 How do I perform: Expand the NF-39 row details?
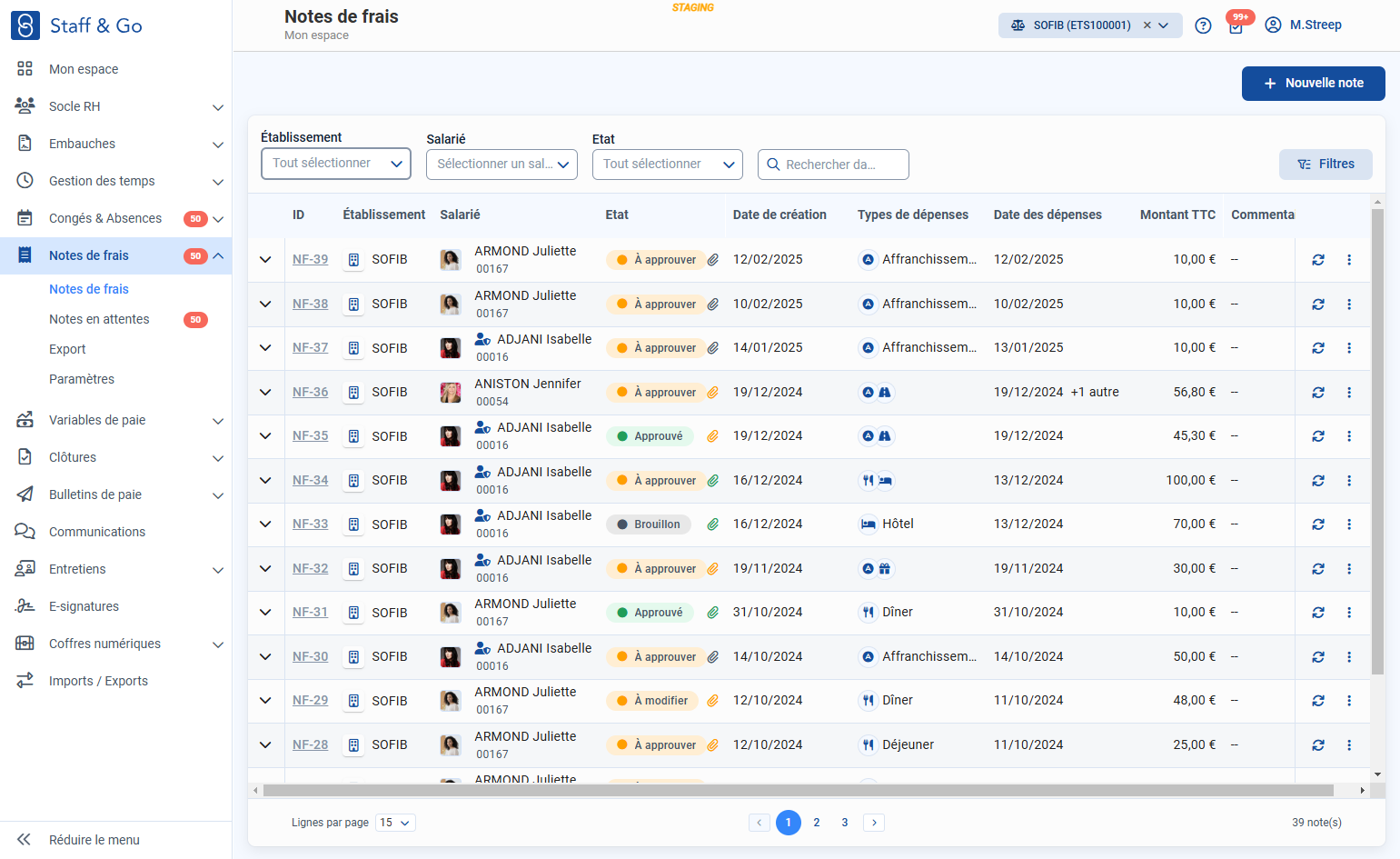click(x=265, y=260)
